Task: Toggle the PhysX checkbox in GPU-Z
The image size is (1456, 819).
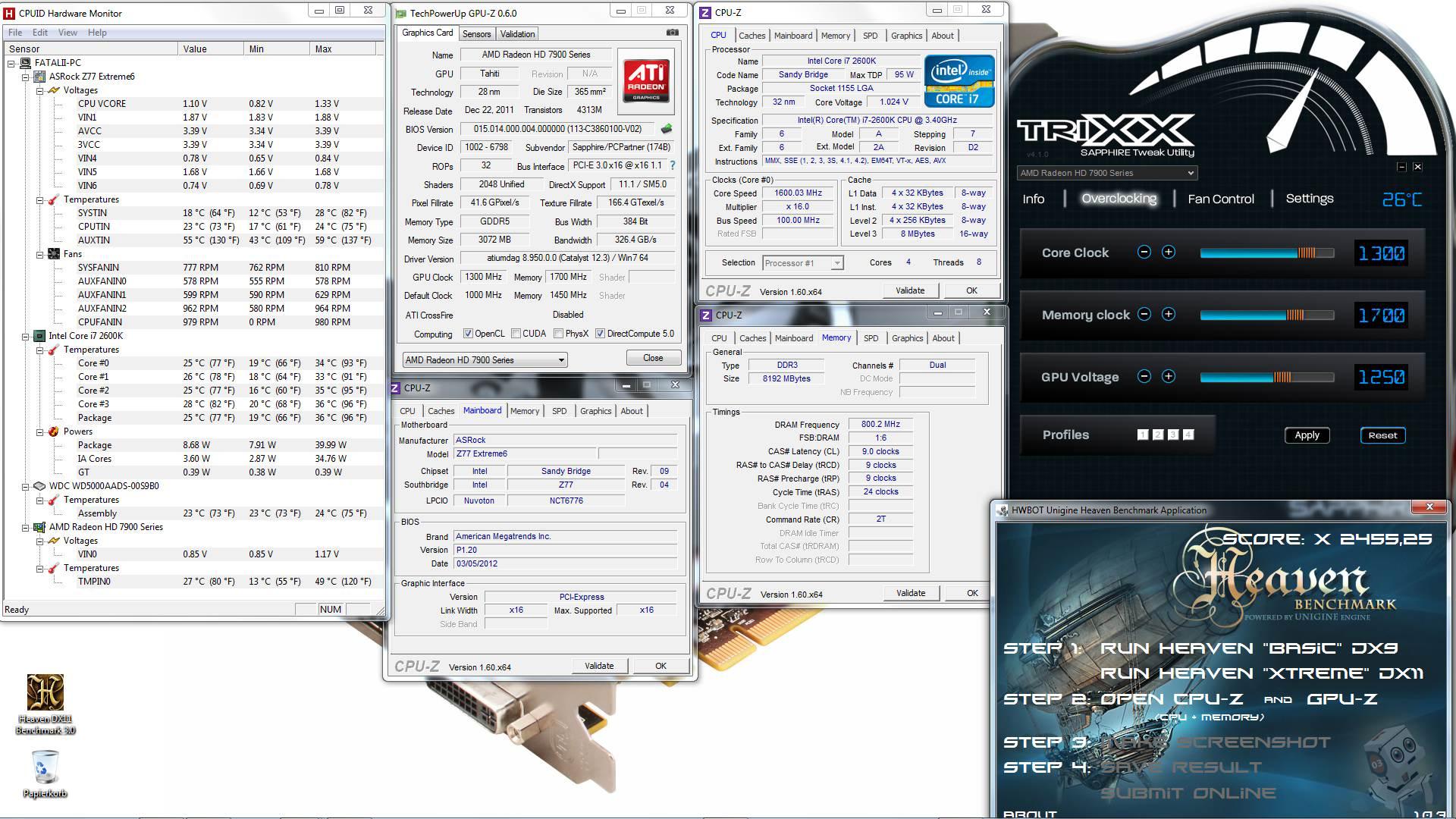Action: tap(558, 334)
